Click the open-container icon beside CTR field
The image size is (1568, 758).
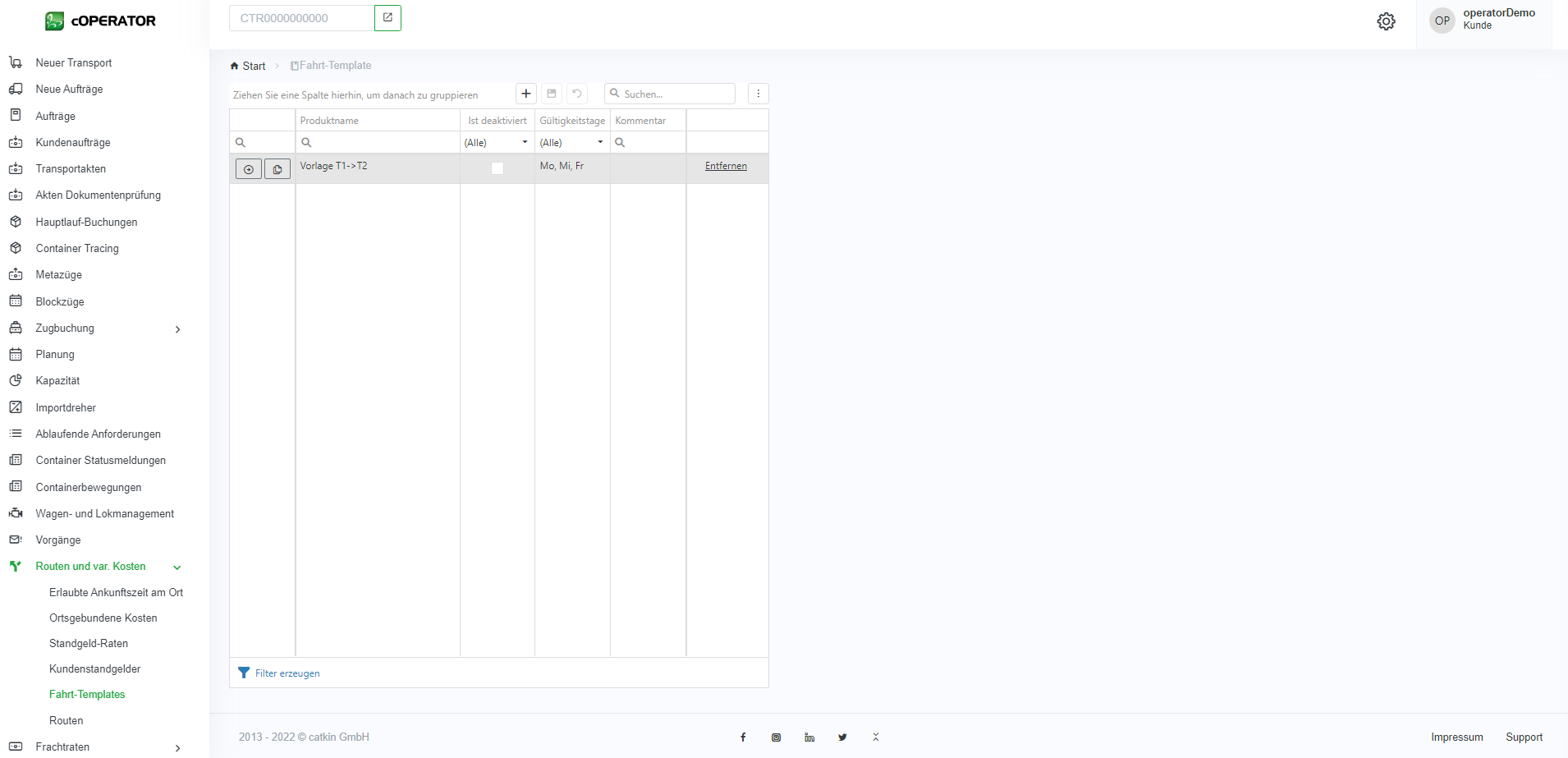387,18
